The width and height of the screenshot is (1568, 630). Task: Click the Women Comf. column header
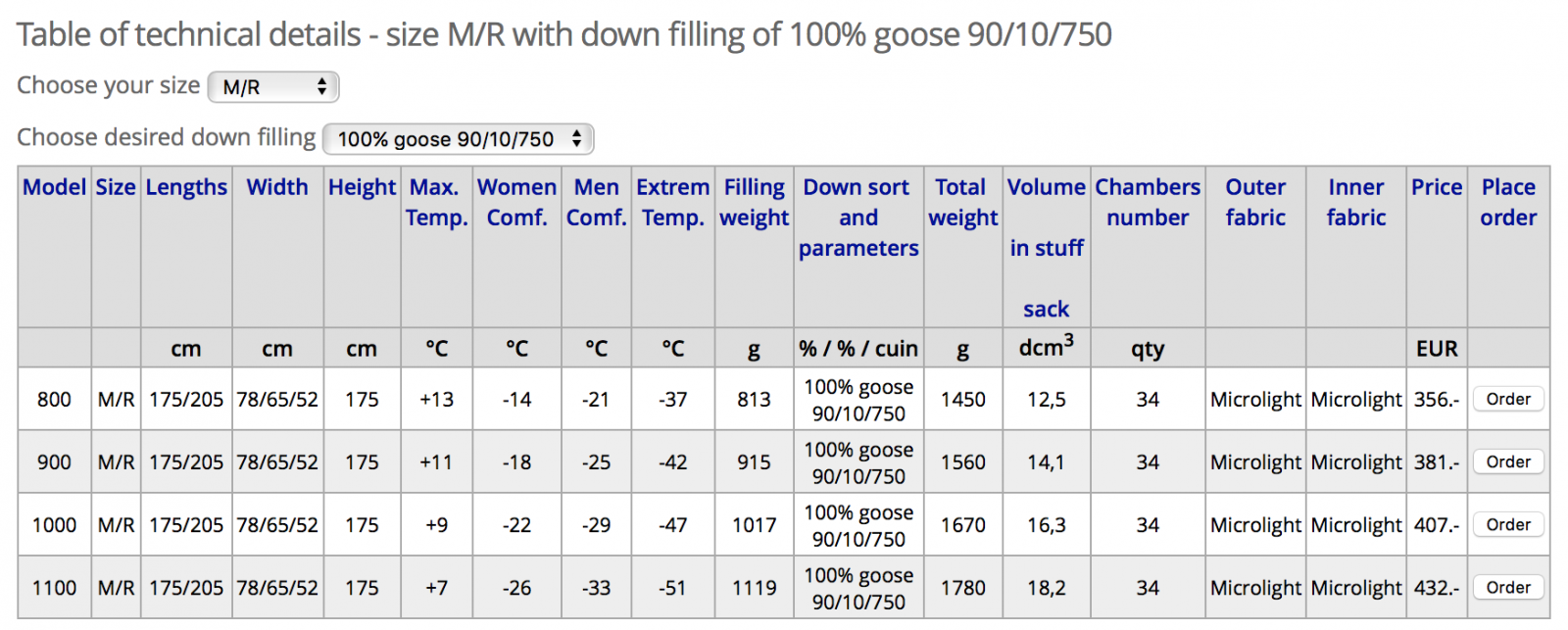(x=516, y=202)
